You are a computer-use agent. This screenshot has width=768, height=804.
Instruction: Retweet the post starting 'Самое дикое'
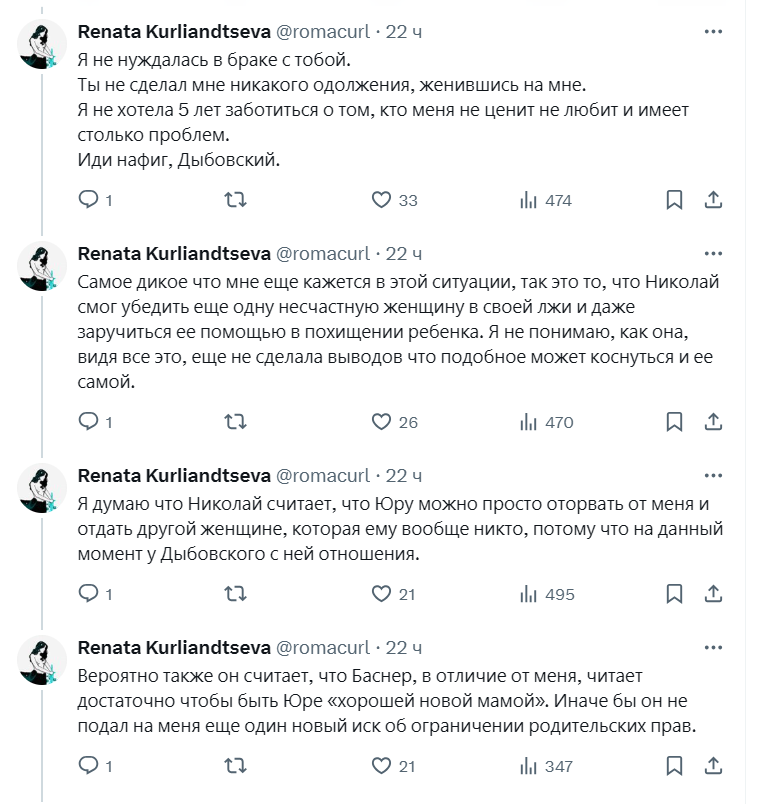pyautogui.click(x=235, y=422)
